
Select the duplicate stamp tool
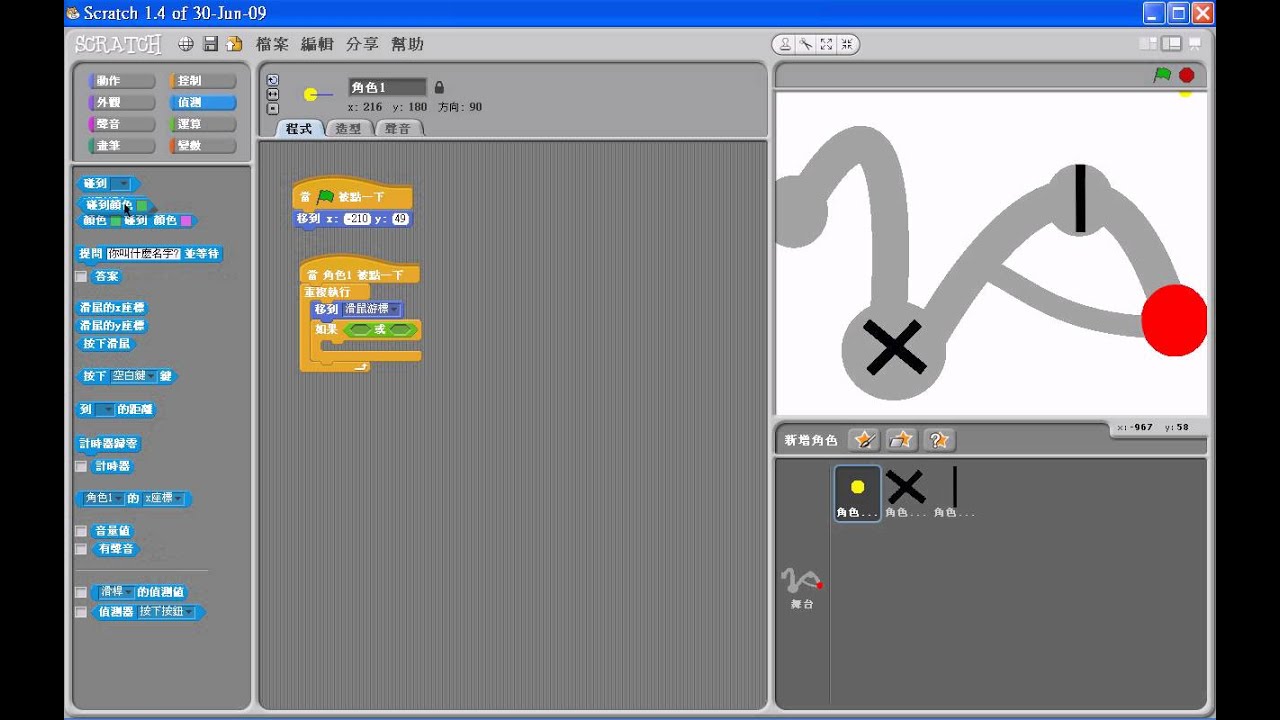point(785,44)
